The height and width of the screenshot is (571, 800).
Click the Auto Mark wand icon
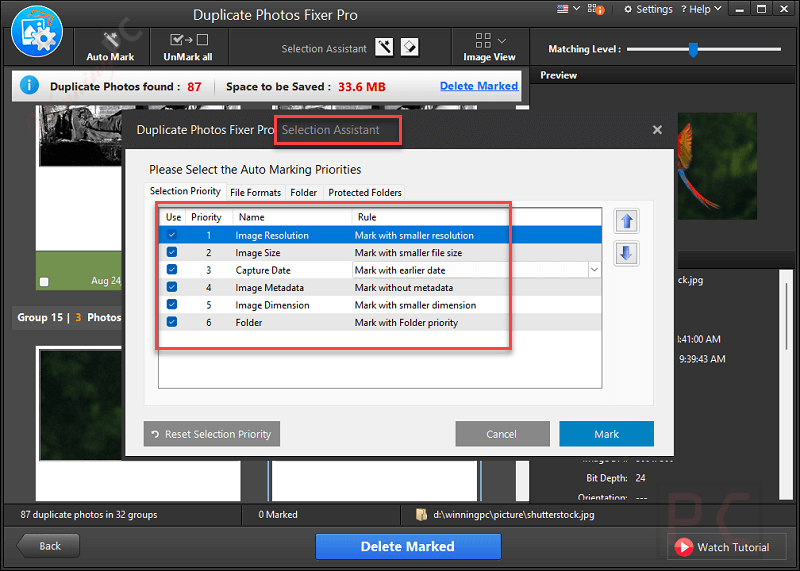click(x=110, y=40)
